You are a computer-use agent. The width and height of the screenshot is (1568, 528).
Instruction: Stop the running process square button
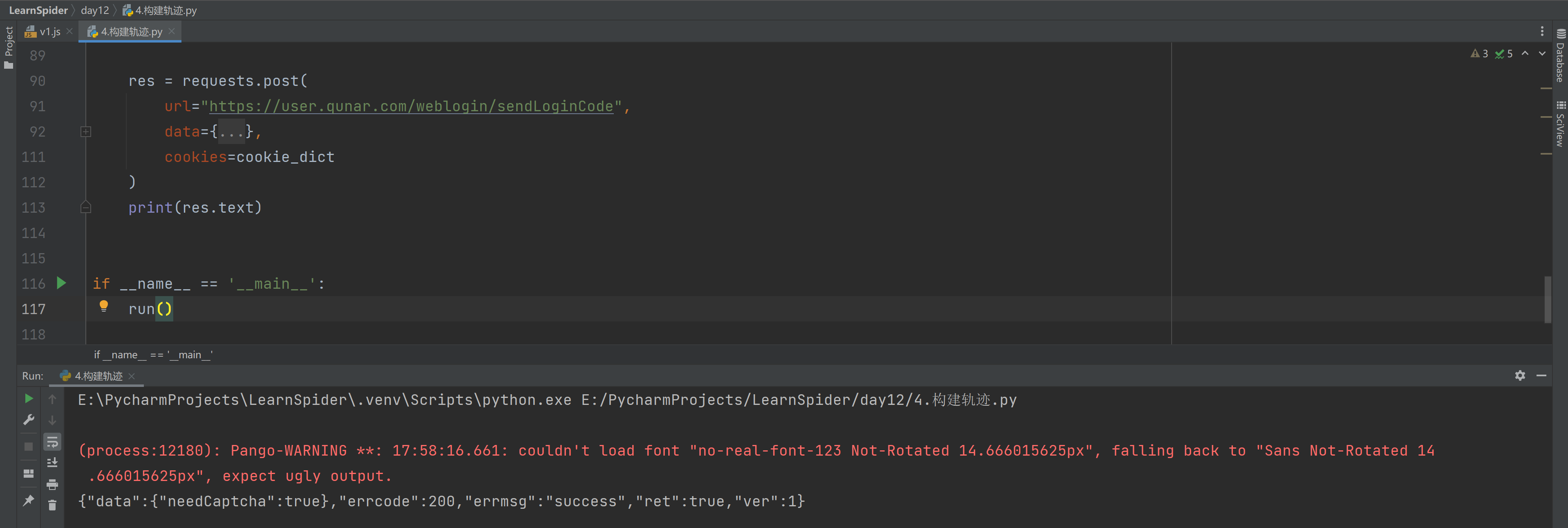pos(29,446)
